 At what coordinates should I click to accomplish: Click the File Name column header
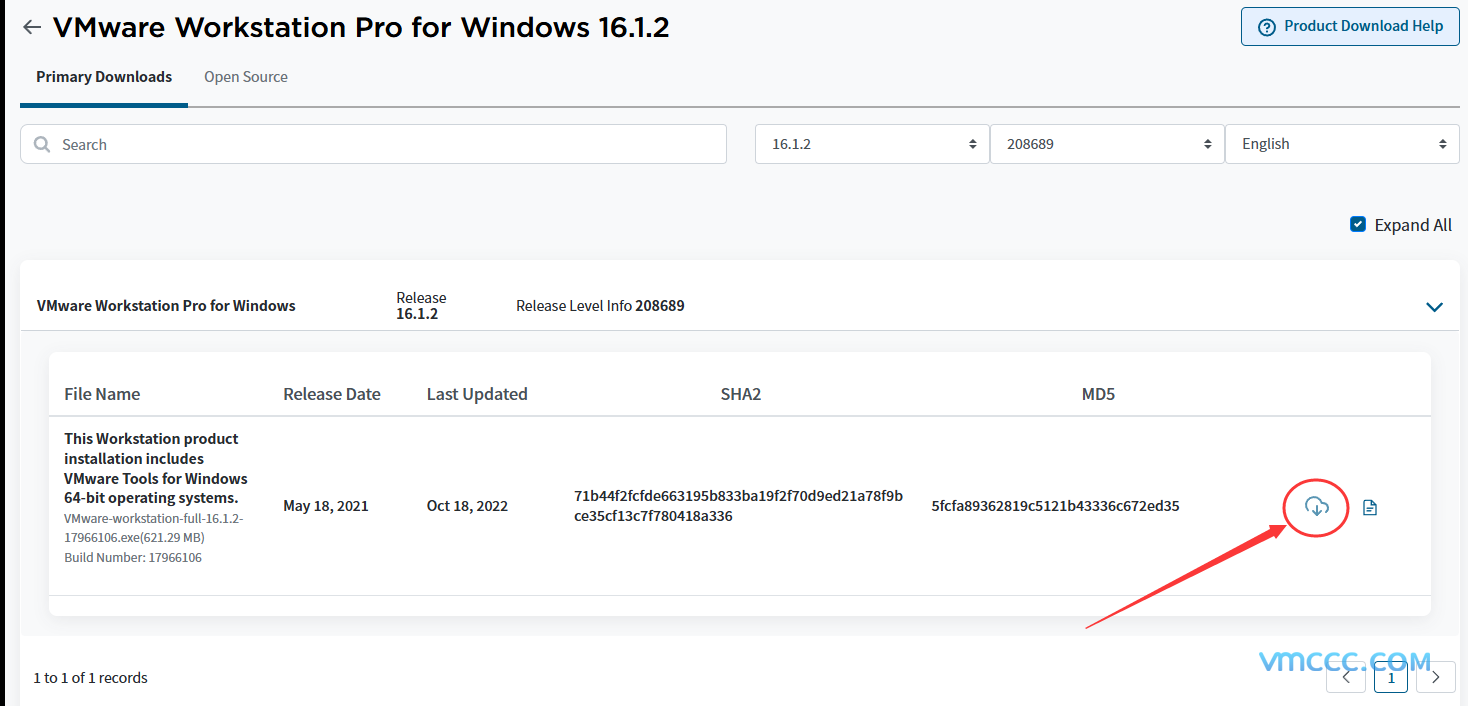point(102,394)
